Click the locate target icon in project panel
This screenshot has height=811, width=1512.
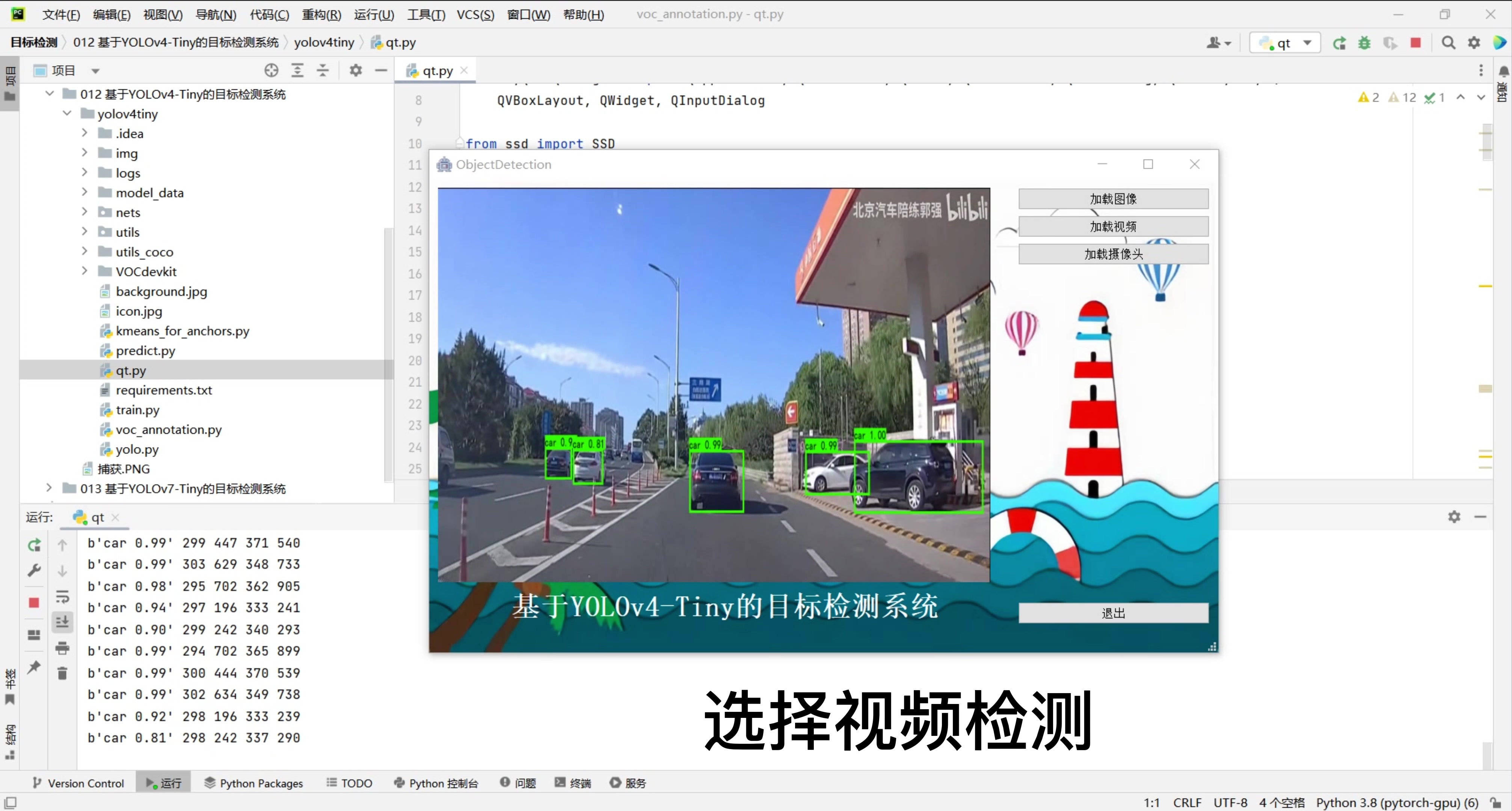[x=271, y=71]
